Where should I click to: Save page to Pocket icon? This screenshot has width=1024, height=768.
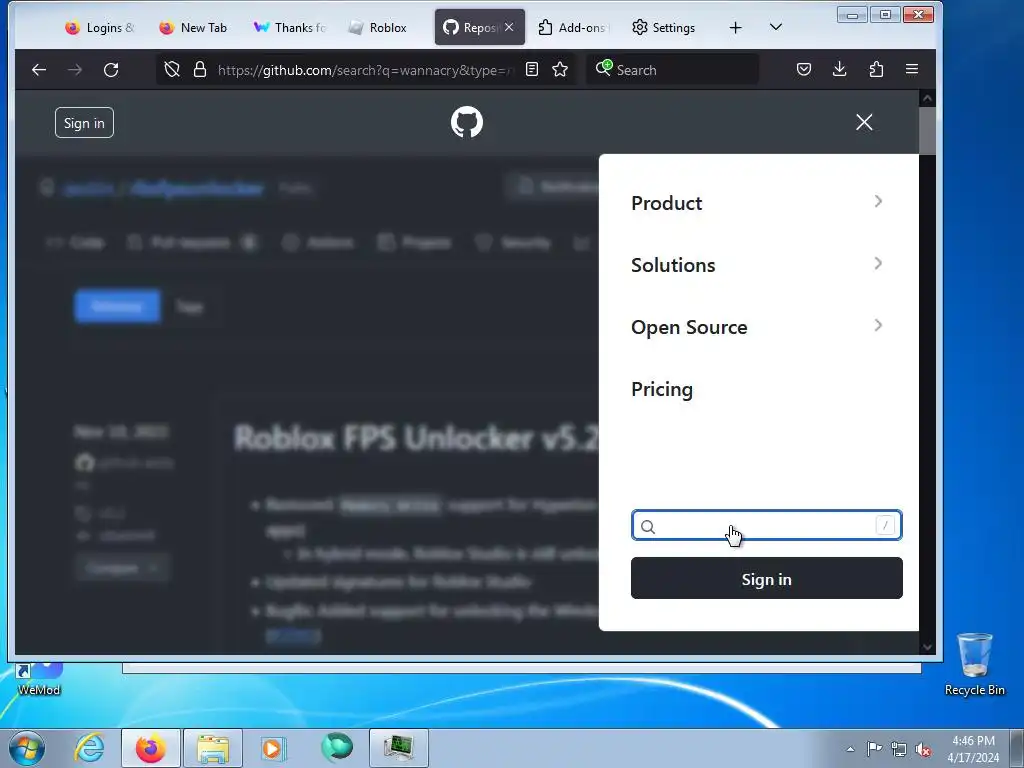804,69
